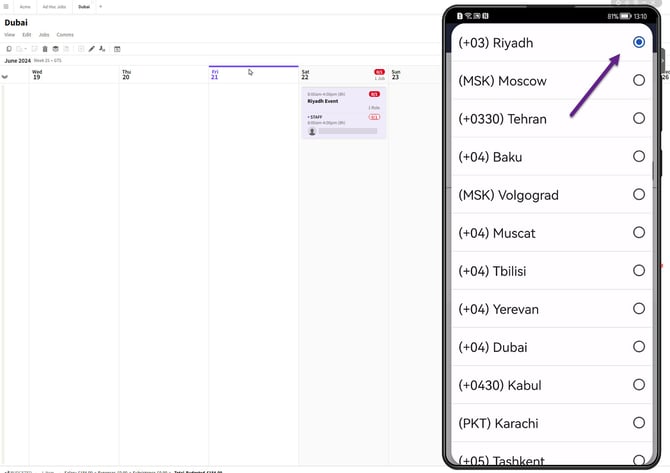This screenshot has height=473, width=670.
Task: Click the red badge on the Riyadh Event card
Action: click(x=374, y=94)
